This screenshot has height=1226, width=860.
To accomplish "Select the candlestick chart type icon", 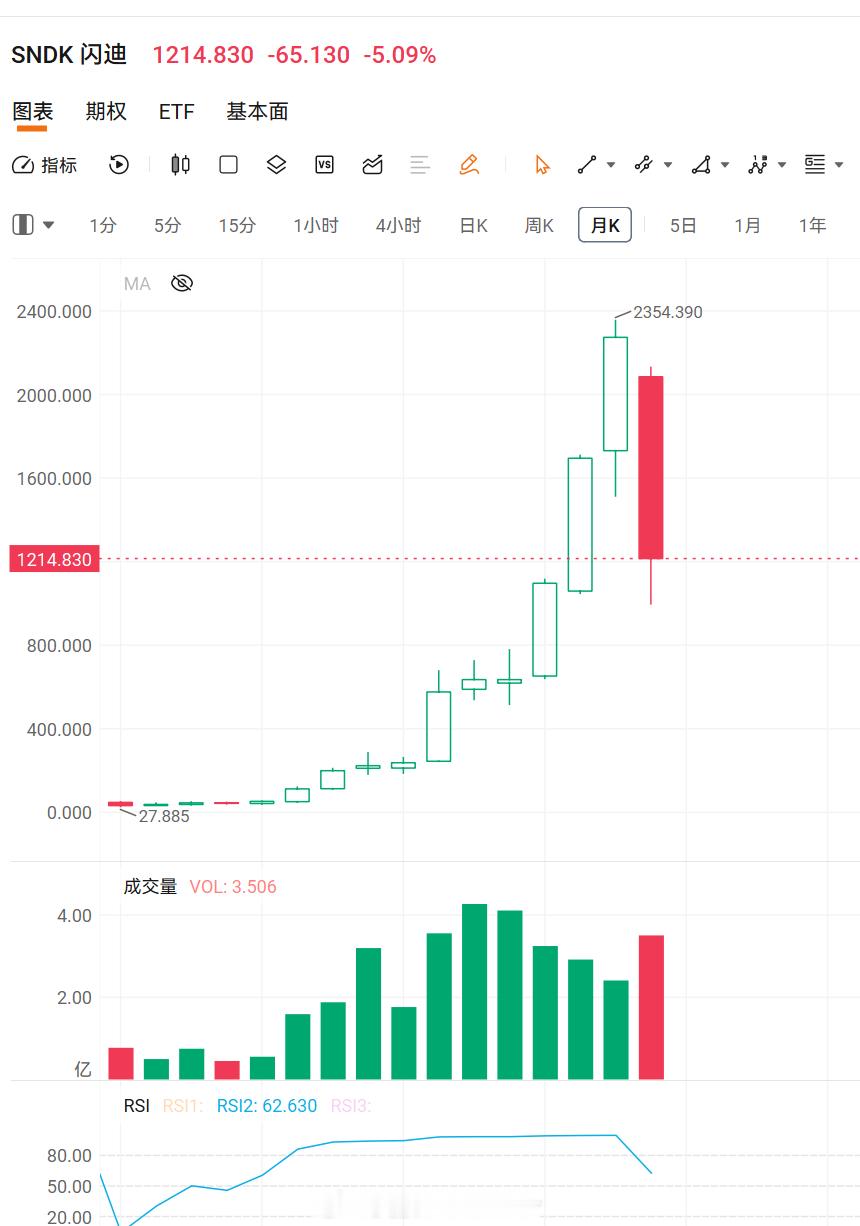I will pyautogui.click(x=180, y=165).
